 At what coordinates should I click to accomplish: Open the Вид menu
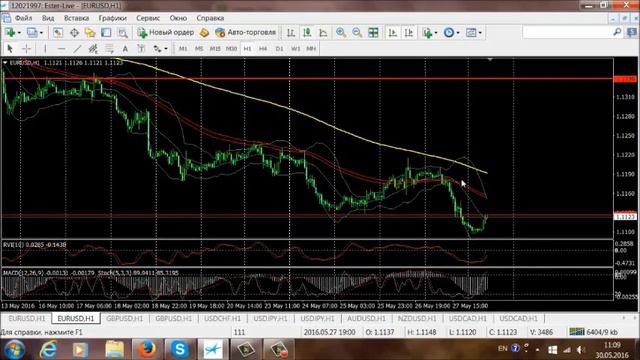pos(48,18)
